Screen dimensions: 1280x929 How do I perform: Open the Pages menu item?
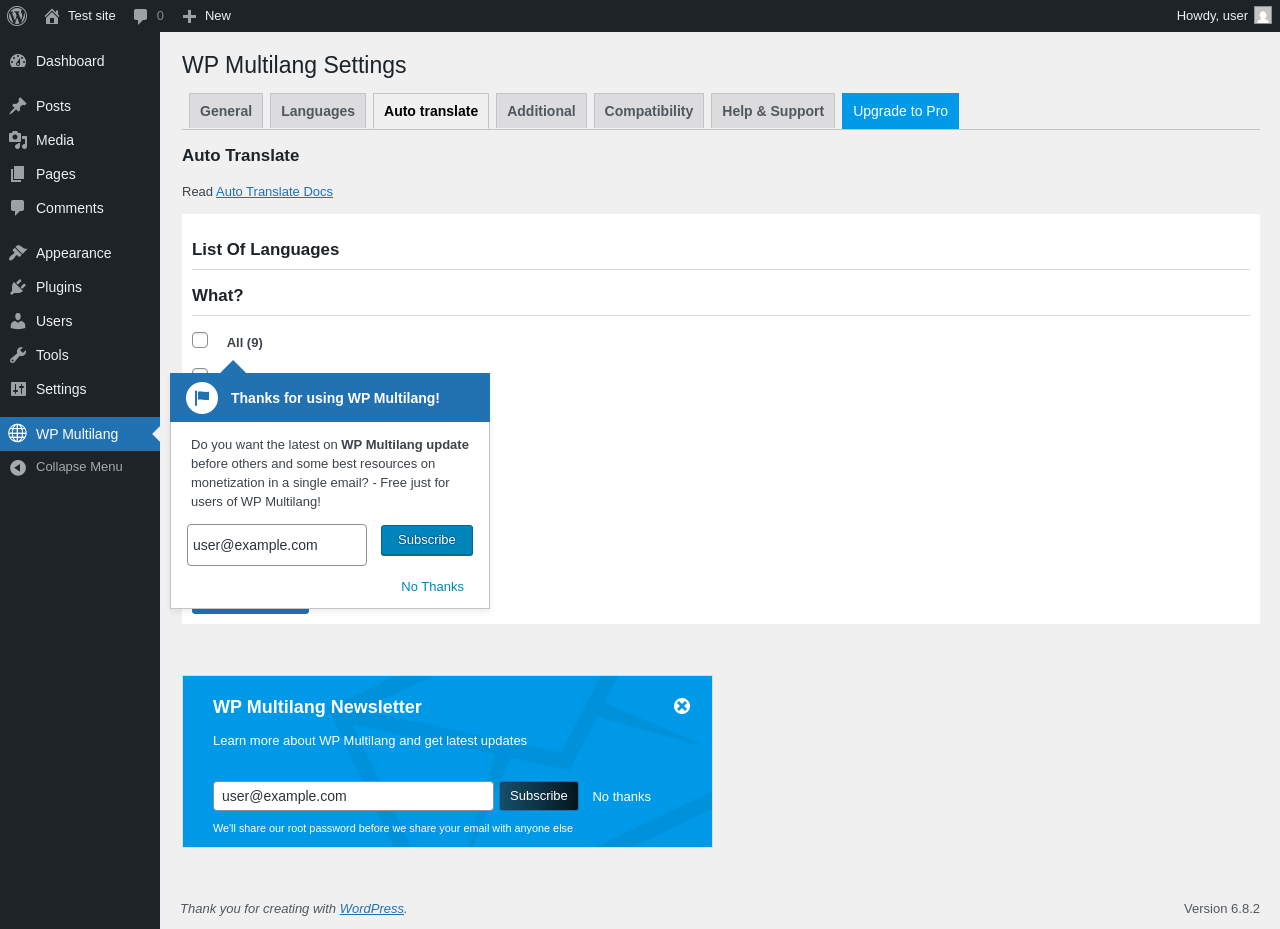[80, 174]
